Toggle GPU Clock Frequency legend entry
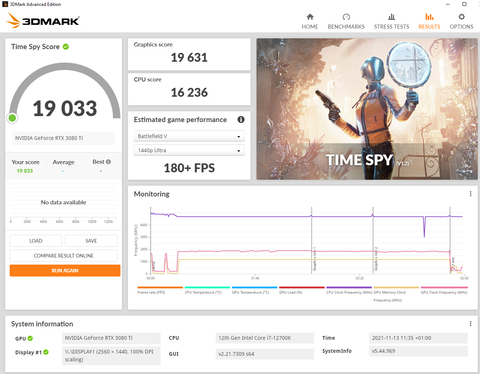 click(x=444, y=290)
